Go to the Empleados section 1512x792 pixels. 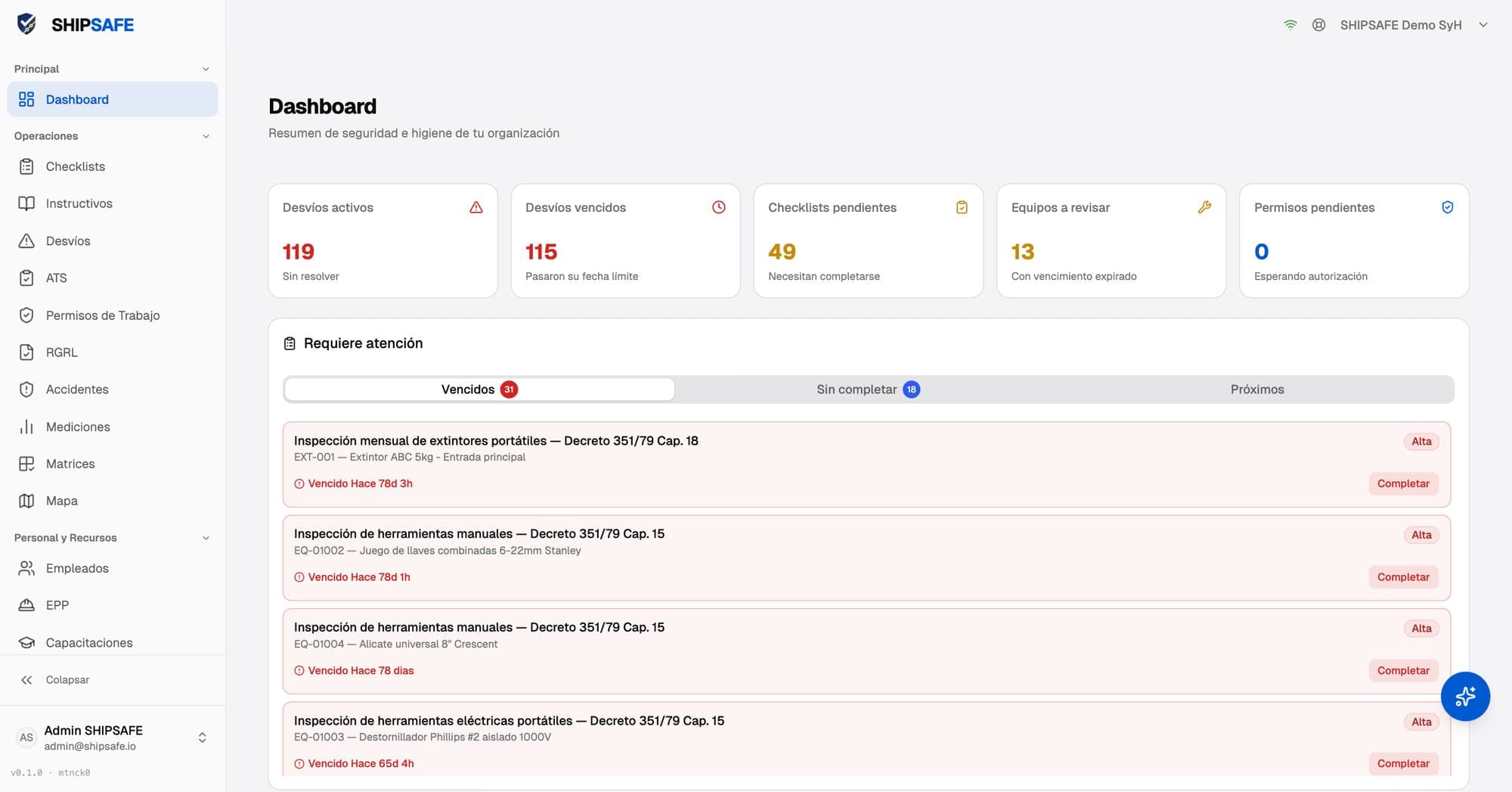pos(113,568)
